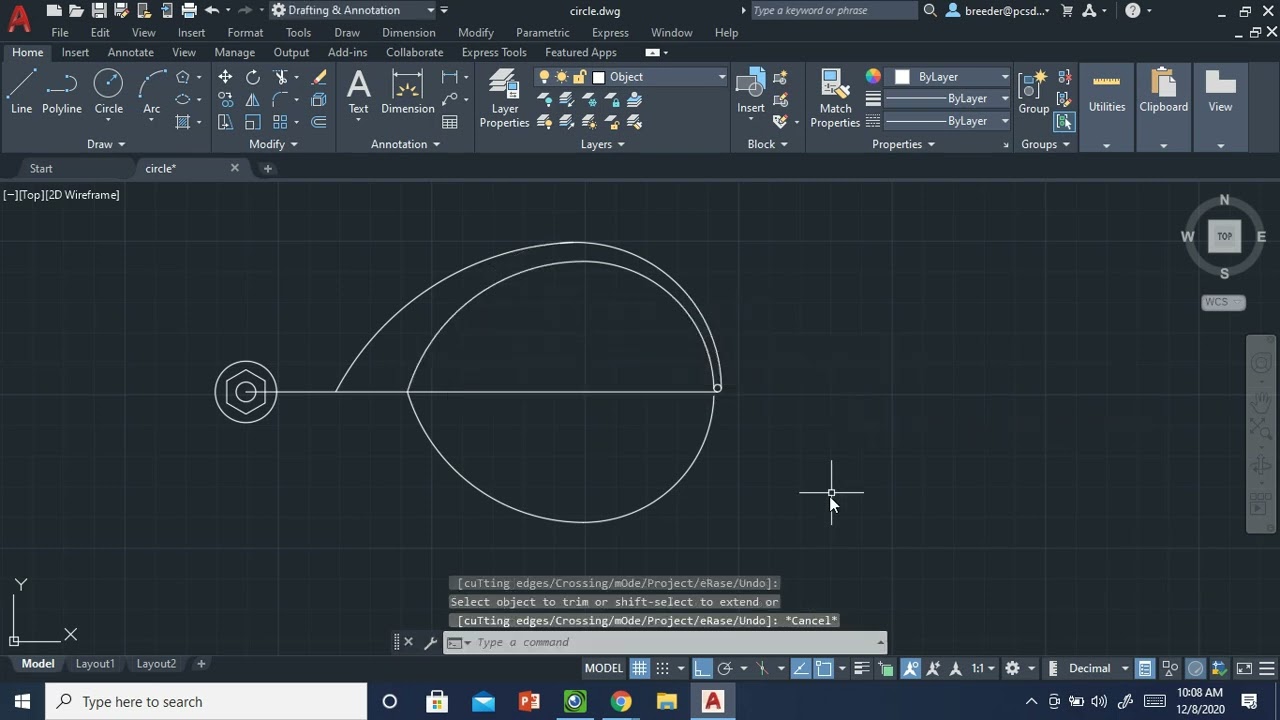Toggle snap mode dots in status bar

pyautogui.click(x=662, y=668)
